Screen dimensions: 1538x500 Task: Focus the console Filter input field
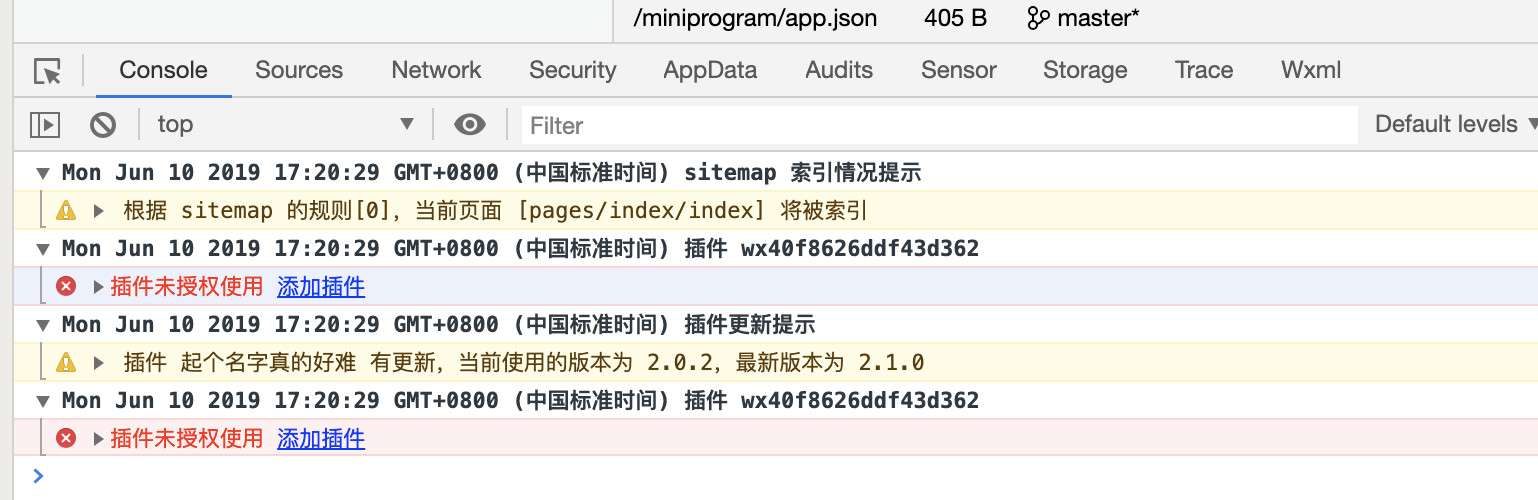[939, 125]
